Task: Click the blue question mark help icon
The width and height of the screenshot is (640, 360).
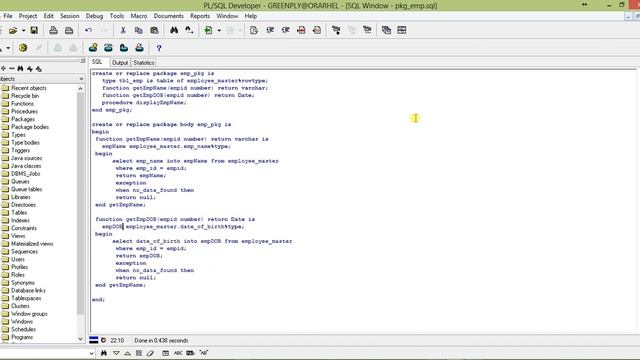Action: (159, 48)
